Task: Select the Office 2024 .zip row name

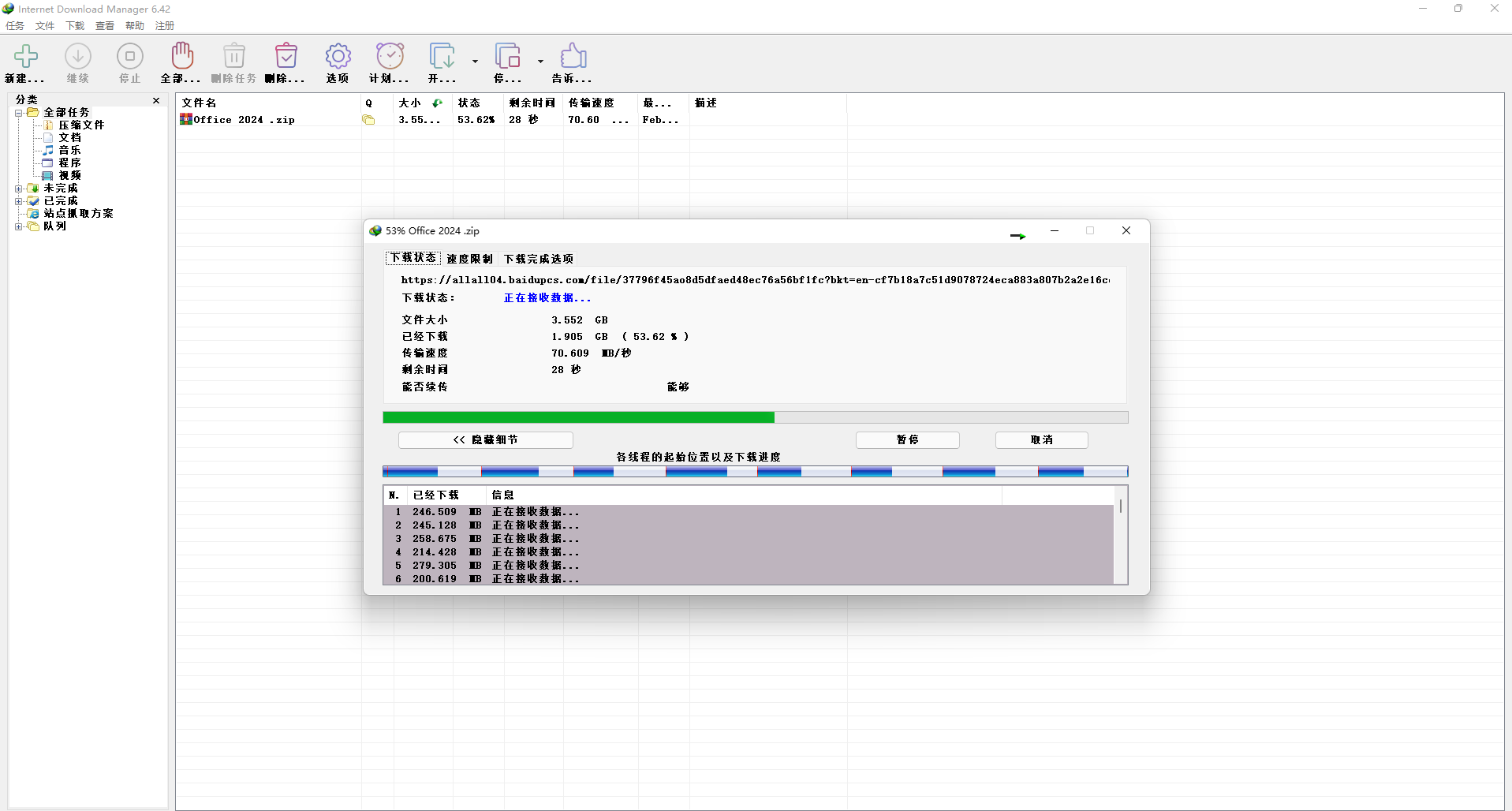Action: tap(245, 120)
